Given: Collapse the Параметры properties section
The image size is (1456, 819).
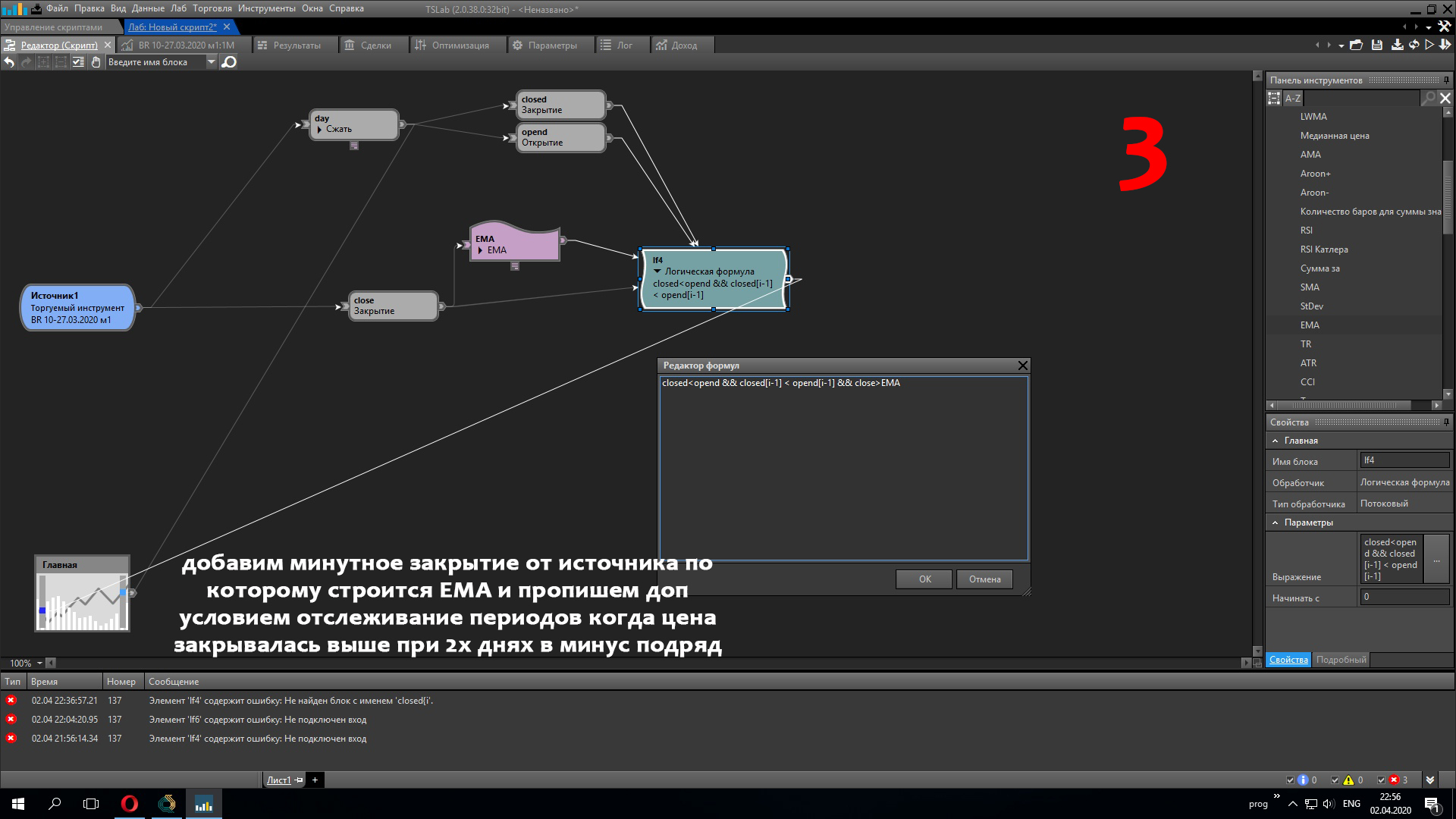Looking at the screenshot, I should 1276,522.
